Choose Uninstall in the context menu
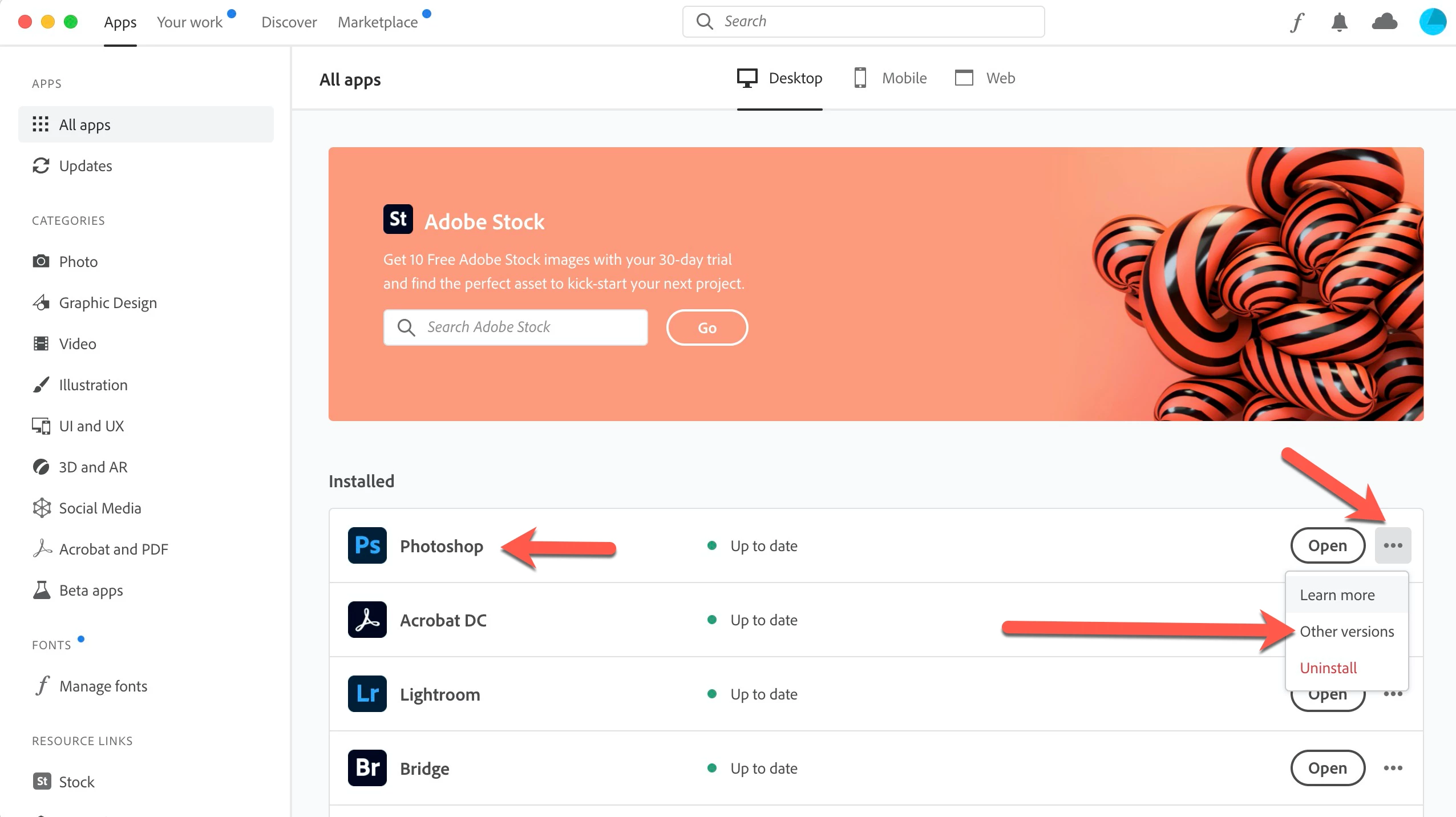Screen dimensions: 1456x817 click(x=1328, y=668)
